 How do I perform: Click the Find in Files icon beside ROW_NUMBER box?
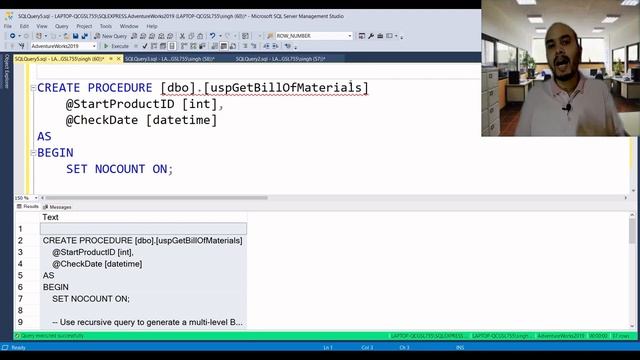270,36
